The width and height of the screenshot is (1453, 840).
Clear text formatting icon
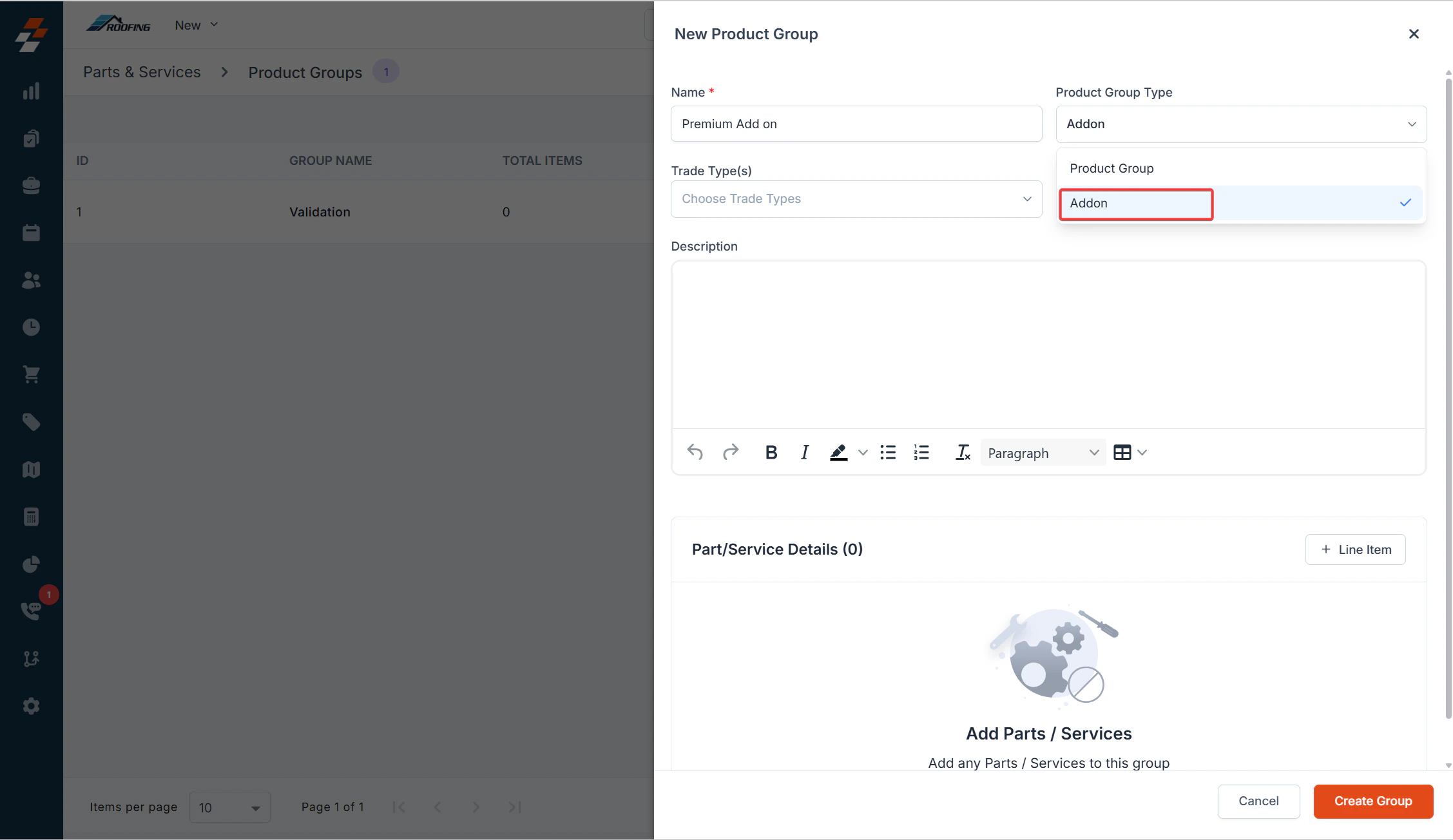pos(963,453)
